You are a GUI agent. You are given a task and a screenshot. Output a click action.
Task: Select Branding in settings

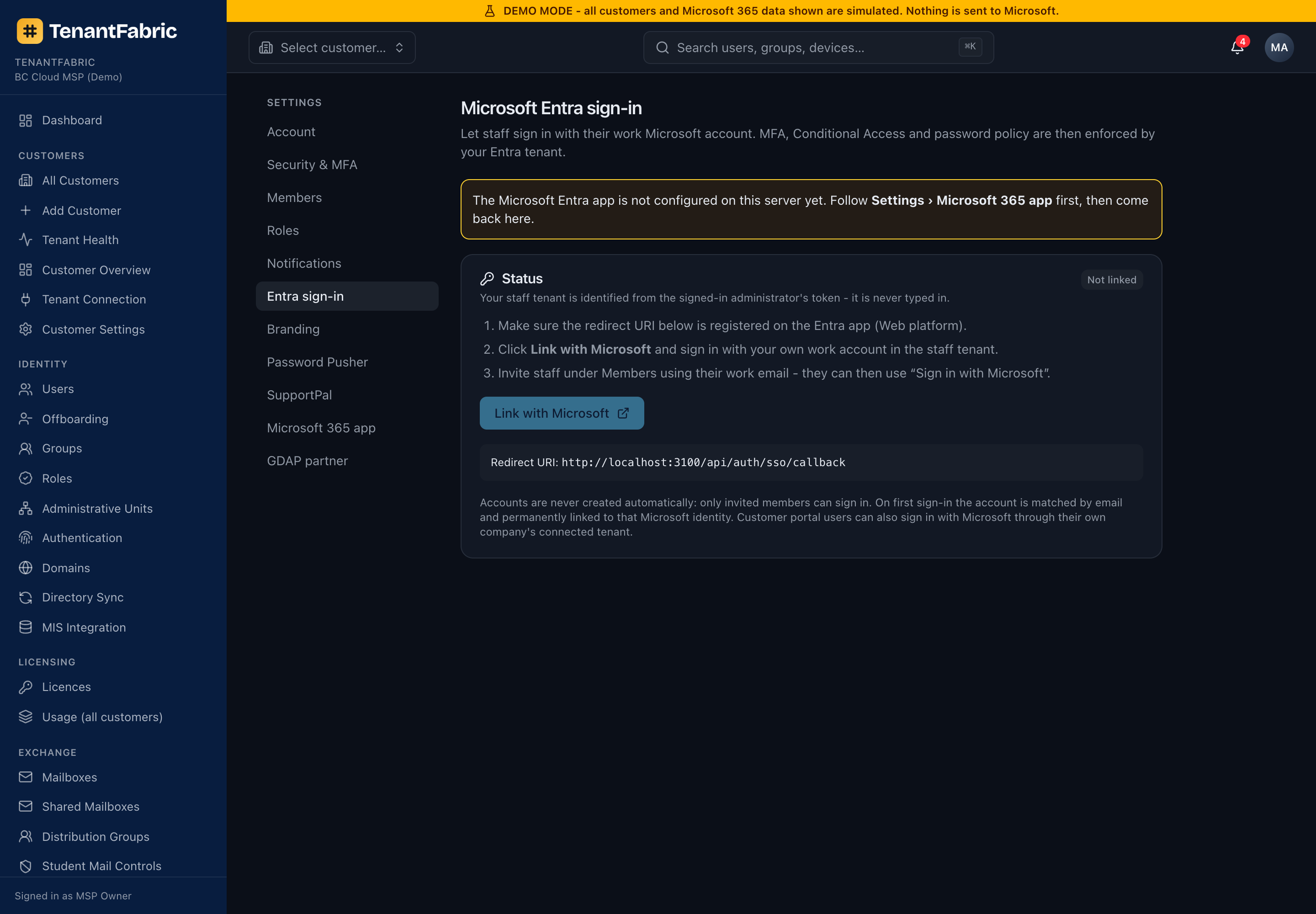point(347,329)
